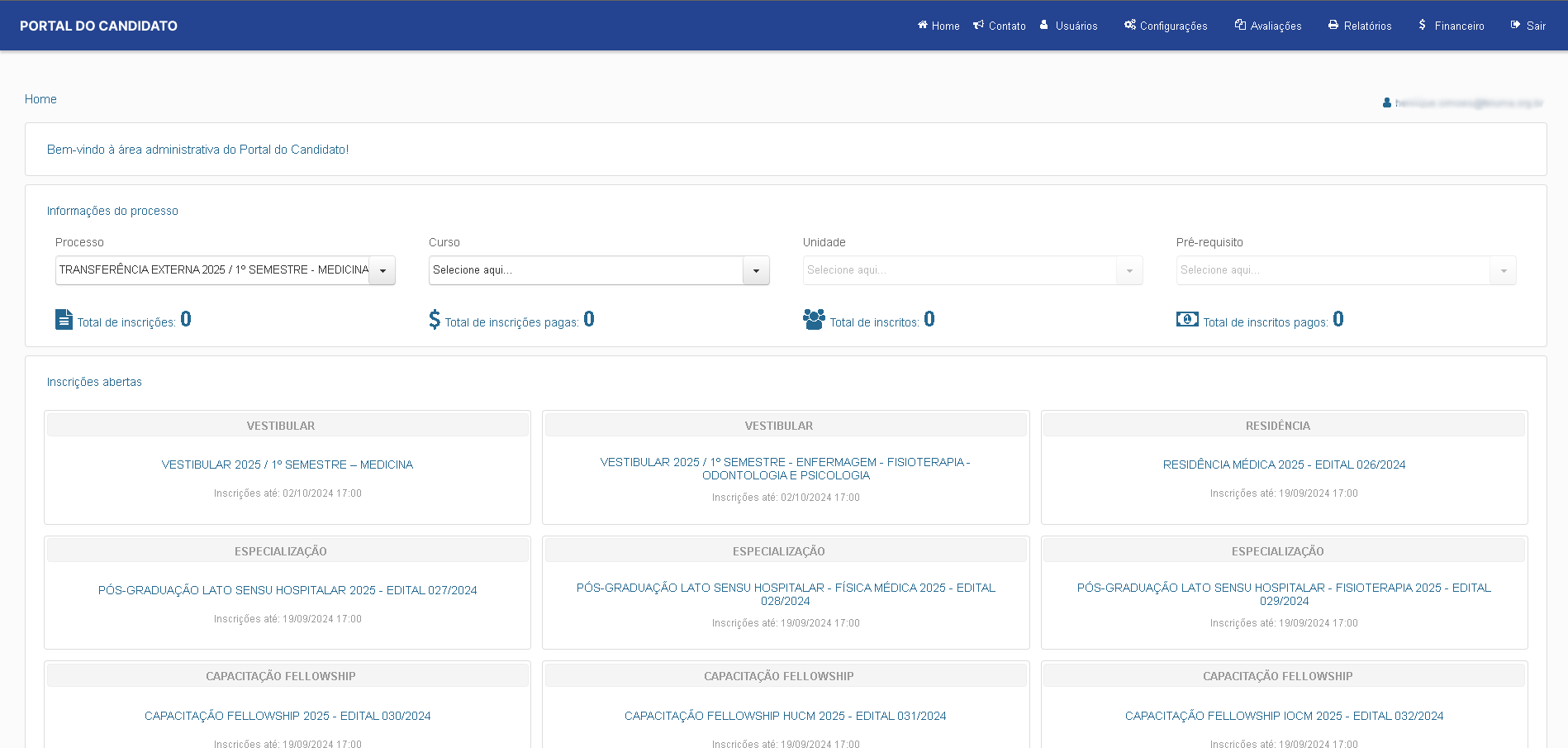Viewport: 1568px width, 748px height.
Task: Expand the Processo dropdown arrow
Action: [382, 270]
